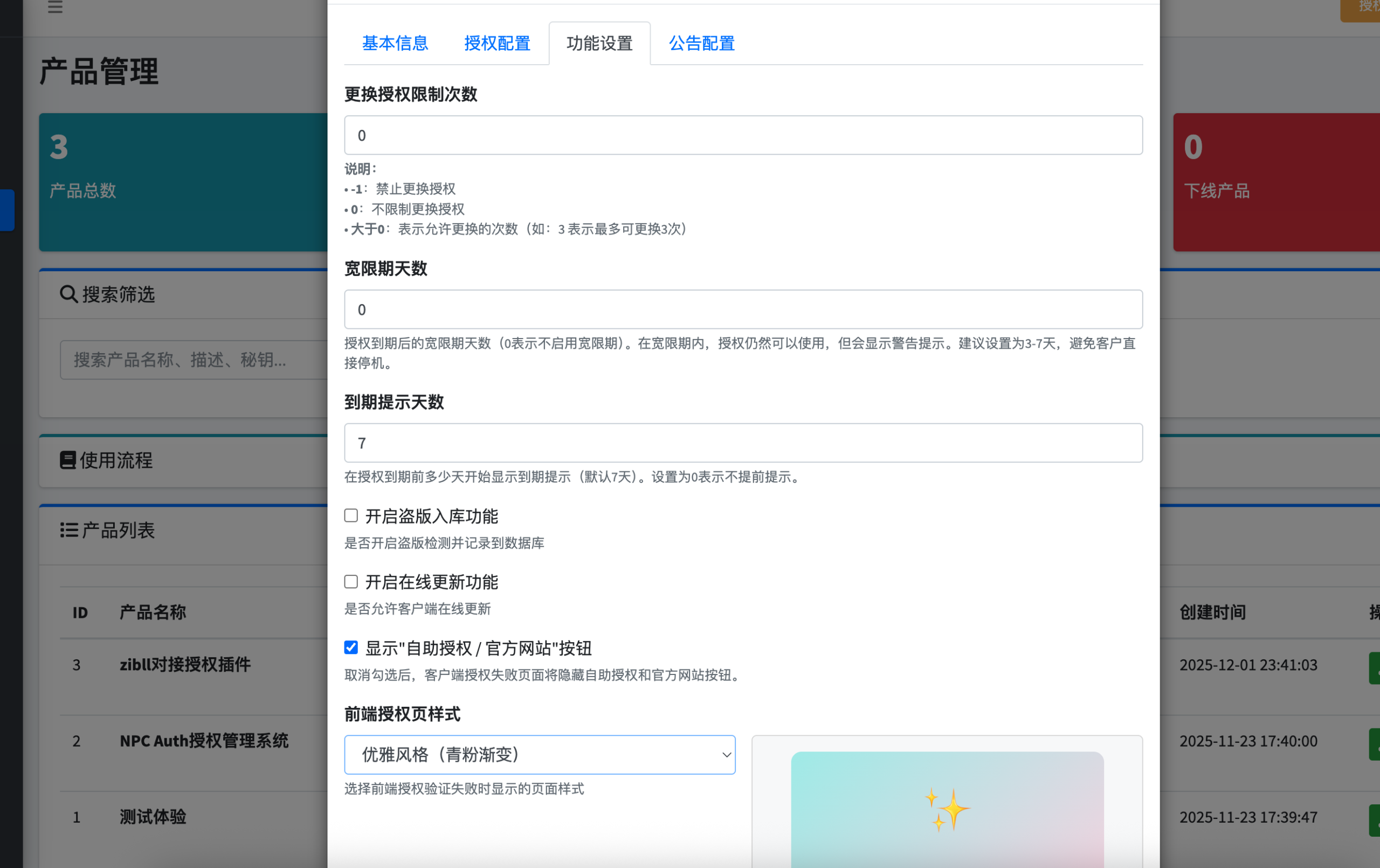
Task: Click the list icon beside 产品列表 header
Action: 67,530
